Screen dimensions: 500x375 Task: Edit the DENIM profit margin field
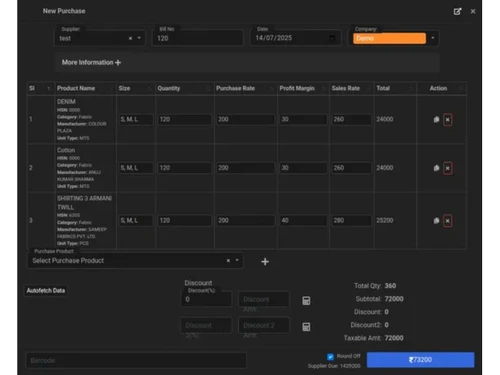coord(303,119)
